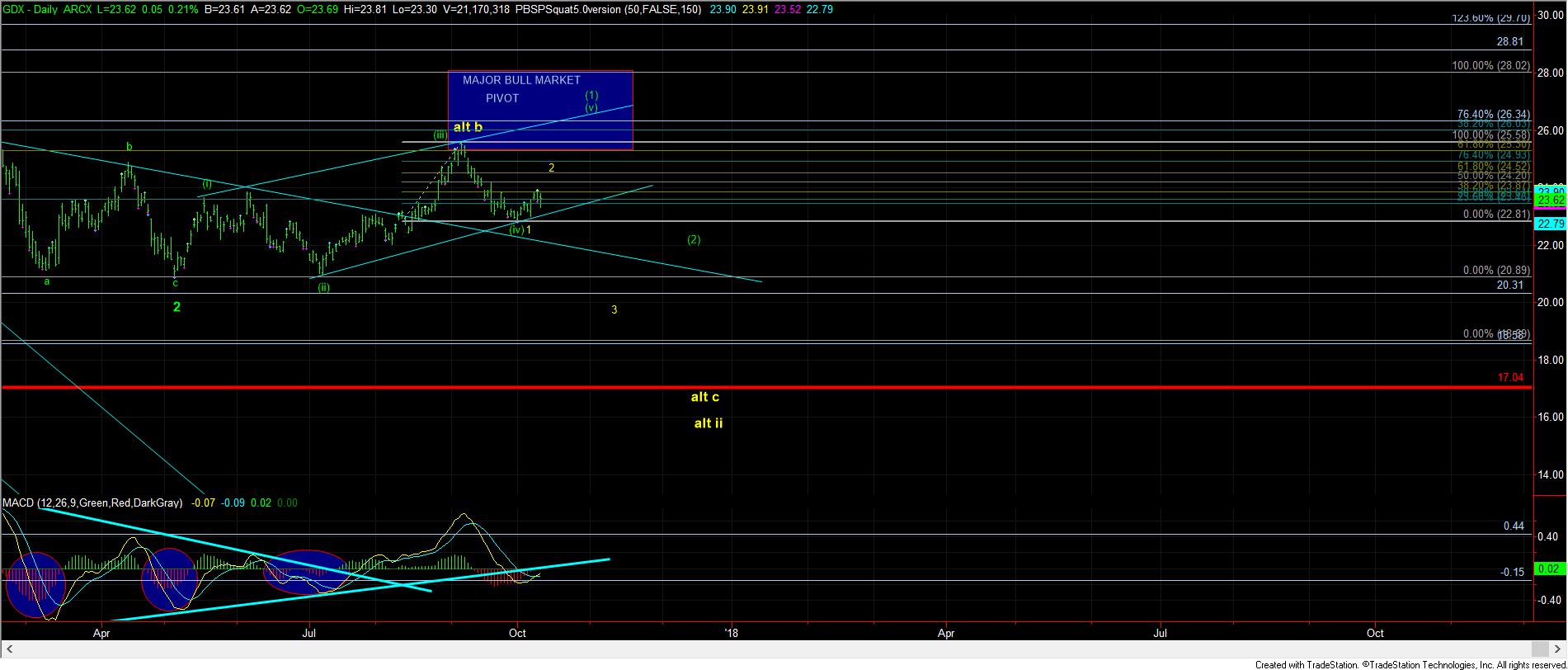The image size is (1568, 670).
Task: Click the "123.60% (29.70)" Fibonacci label
Action: pos(1491,17)
